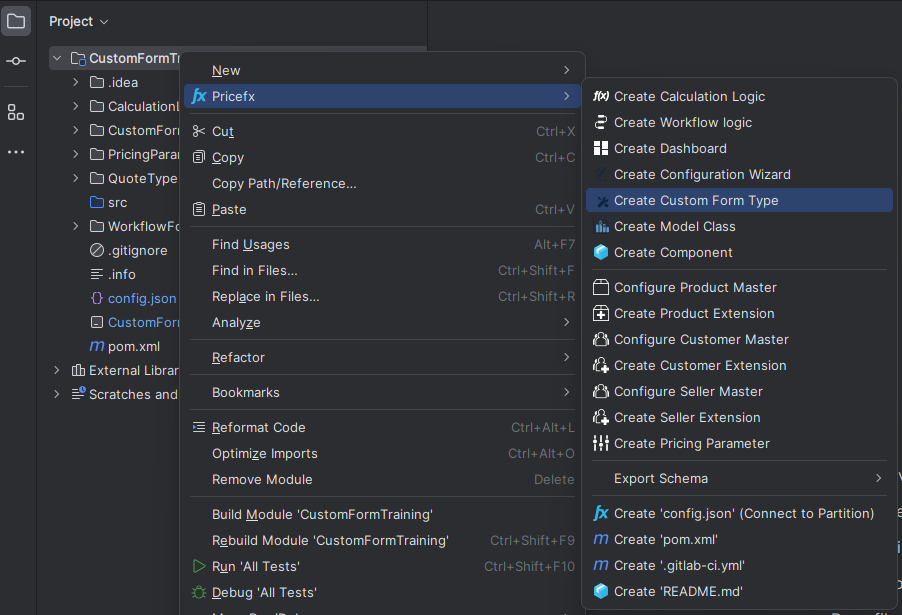
Task: Choose Rebuild Module 'CustomFormTraining'
Action: [382, 540]
